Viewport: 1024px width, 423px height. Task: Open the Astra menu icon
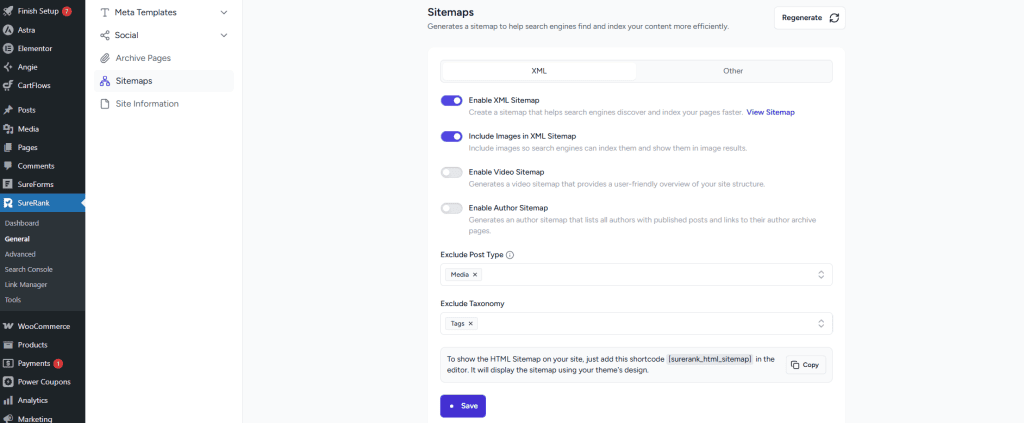[x=8, y=30]
